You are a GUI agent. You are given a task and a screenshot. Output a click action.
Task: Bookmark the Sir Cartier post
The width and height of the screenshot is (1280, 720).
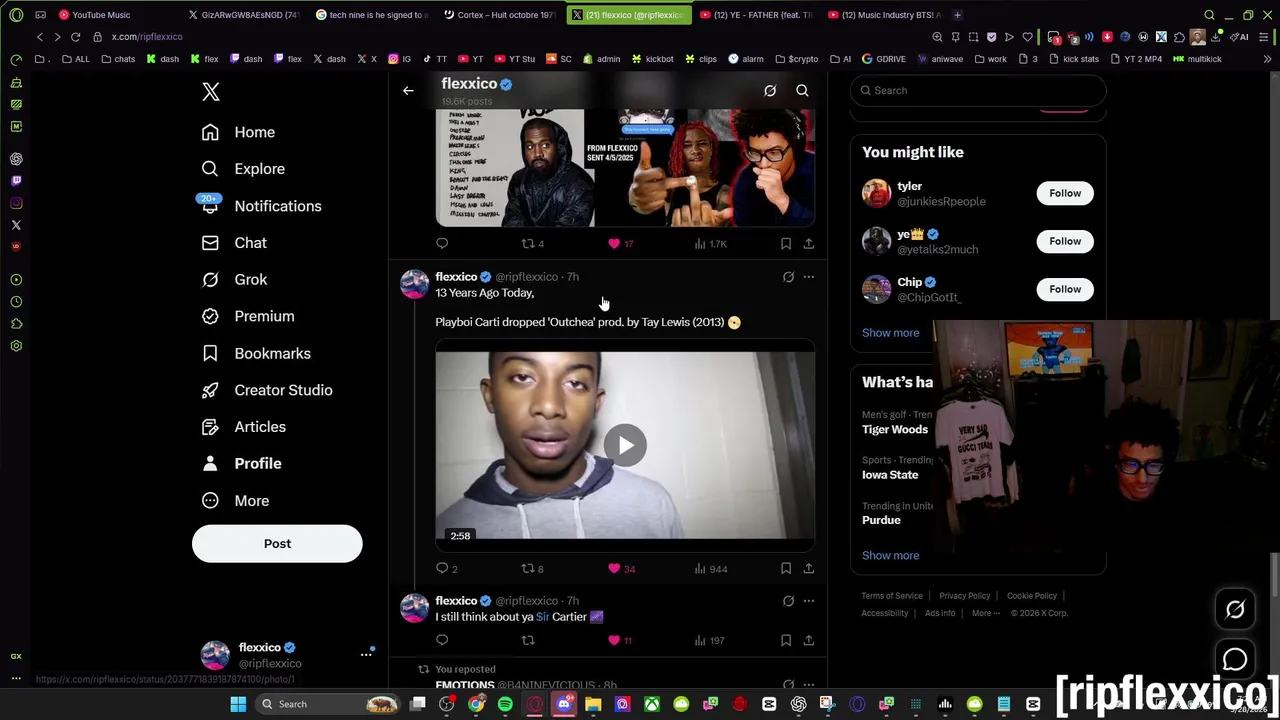786,640
